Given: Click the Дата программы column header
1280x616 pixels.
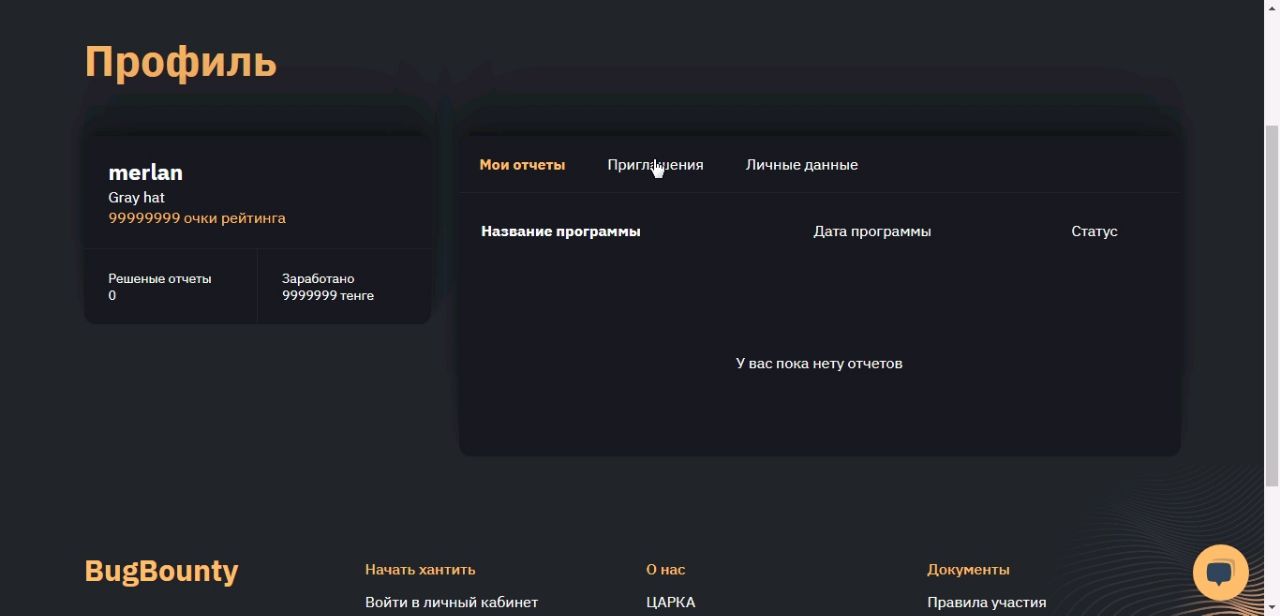Looking at the screenshot, I should pos(872,231).
